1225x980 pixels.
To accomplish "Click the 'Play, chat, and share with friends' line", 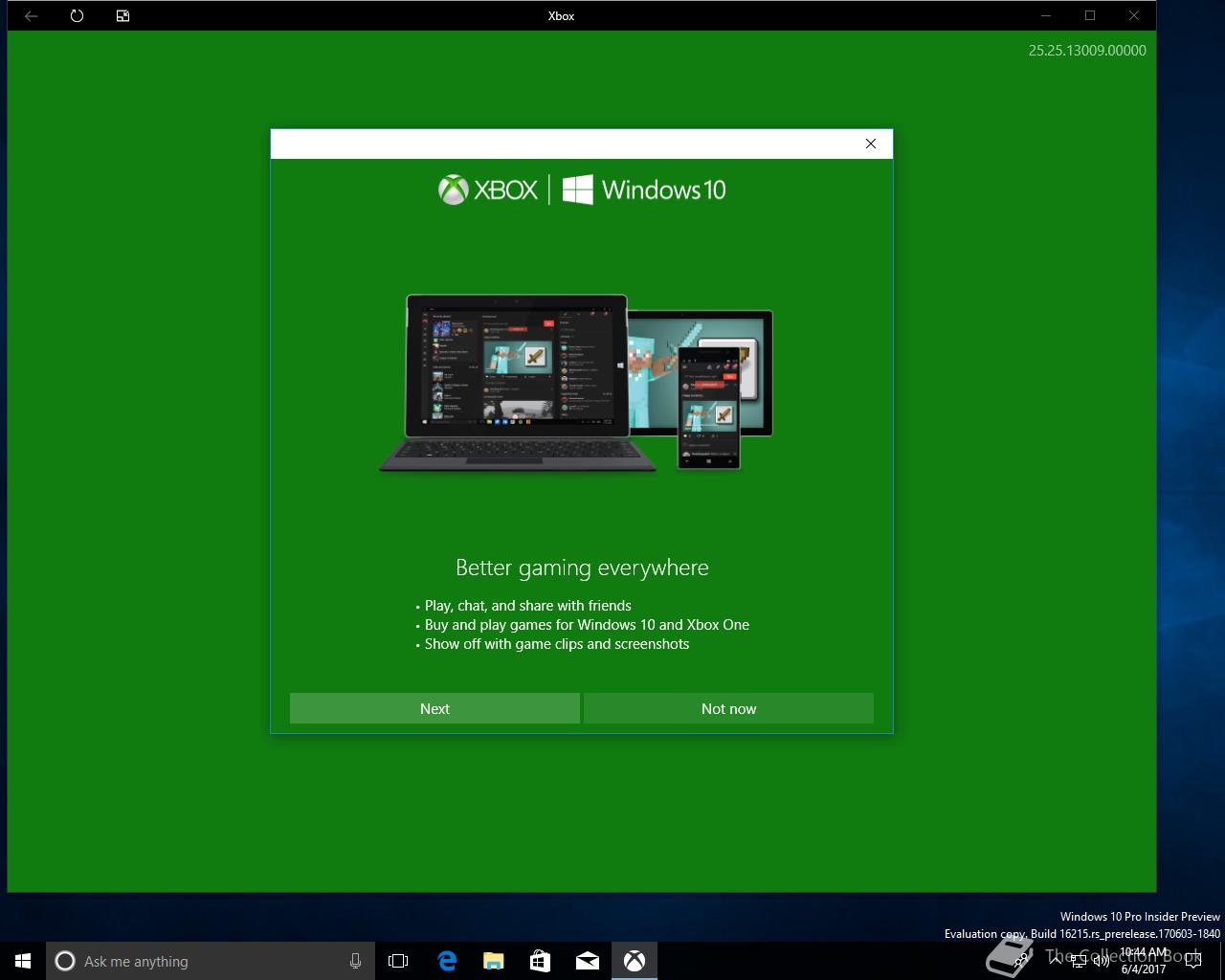I will tap(528, 606).
